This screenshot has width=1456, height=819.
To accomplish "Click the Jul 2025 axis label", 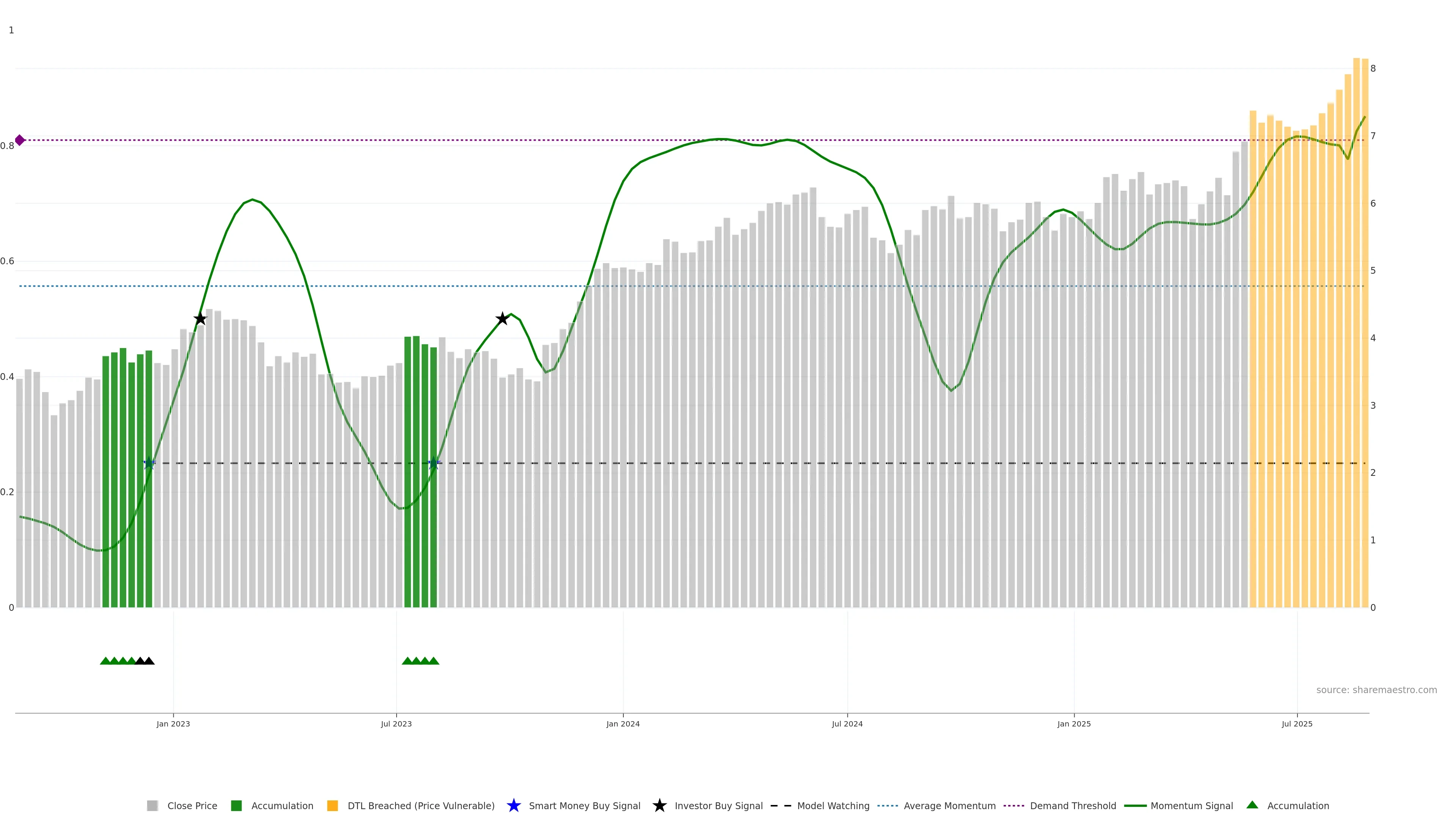I will point(1297,724).
